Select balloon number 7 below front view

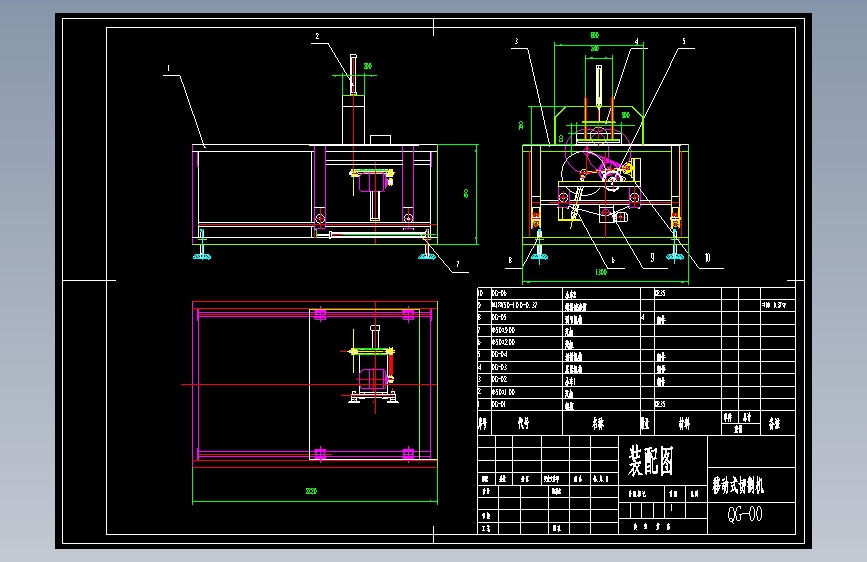(457, 264)
